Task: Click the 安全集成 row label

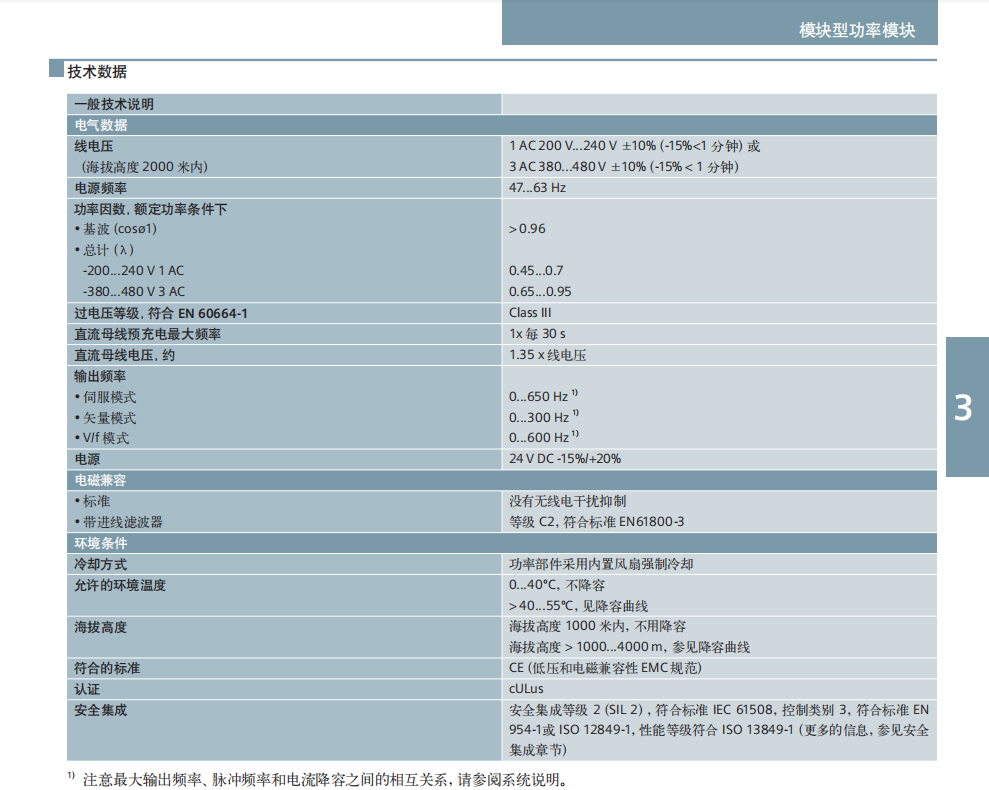Action: (101, 710)
